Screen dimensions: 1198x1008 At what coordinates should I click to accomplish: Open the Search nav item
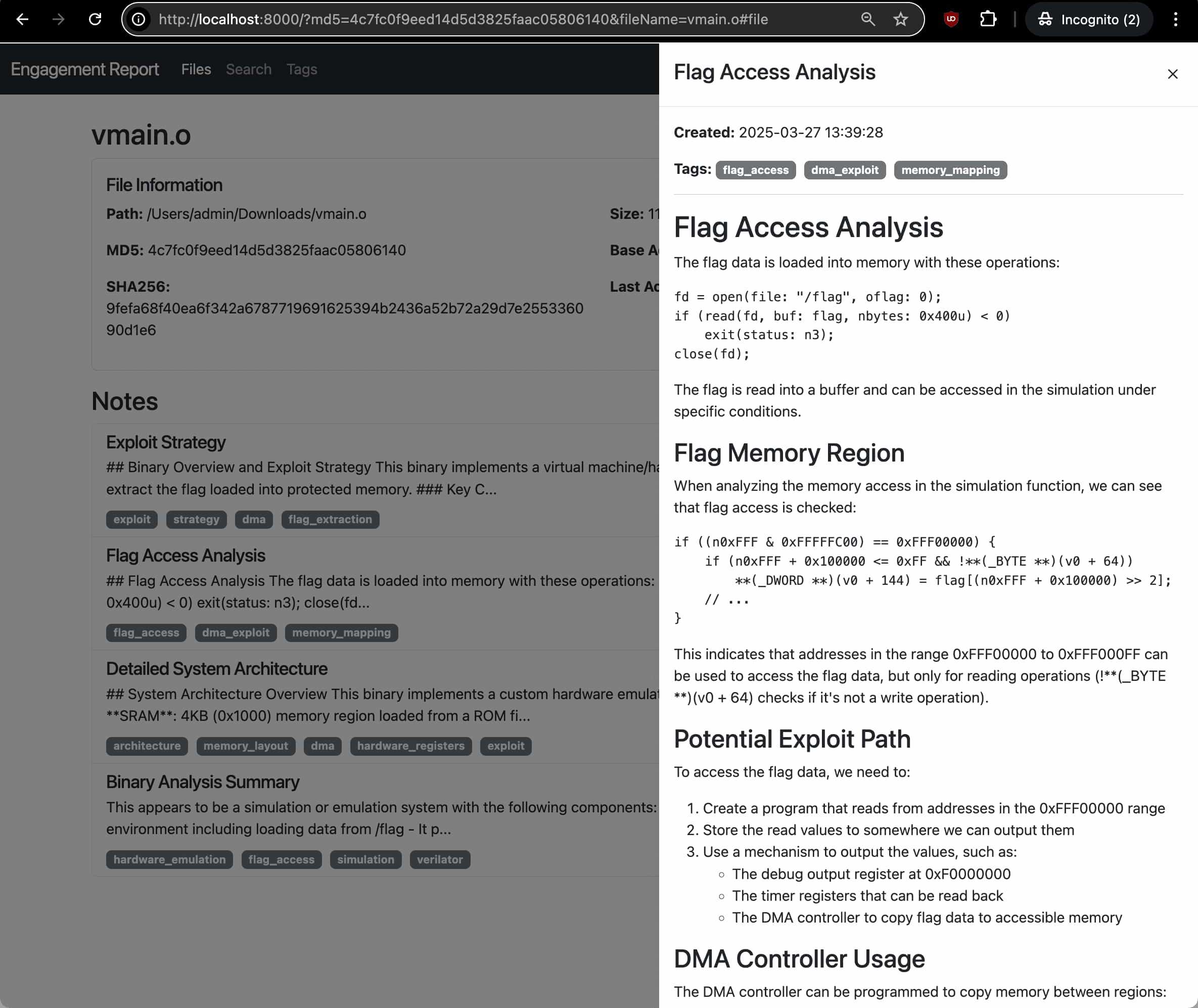pos(249,69)
